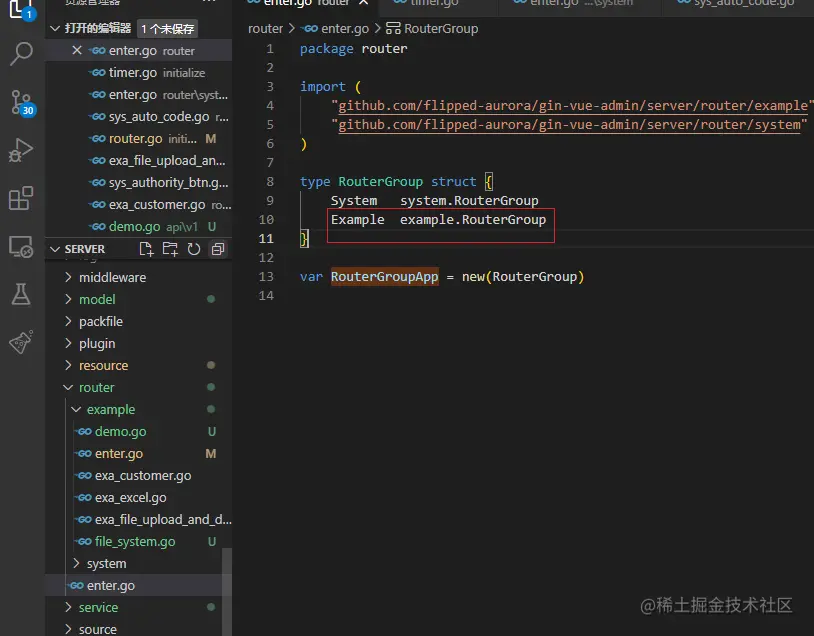814x636 pixels.
Task: Refresh the SERVER explorer
Action: (194, 249)
